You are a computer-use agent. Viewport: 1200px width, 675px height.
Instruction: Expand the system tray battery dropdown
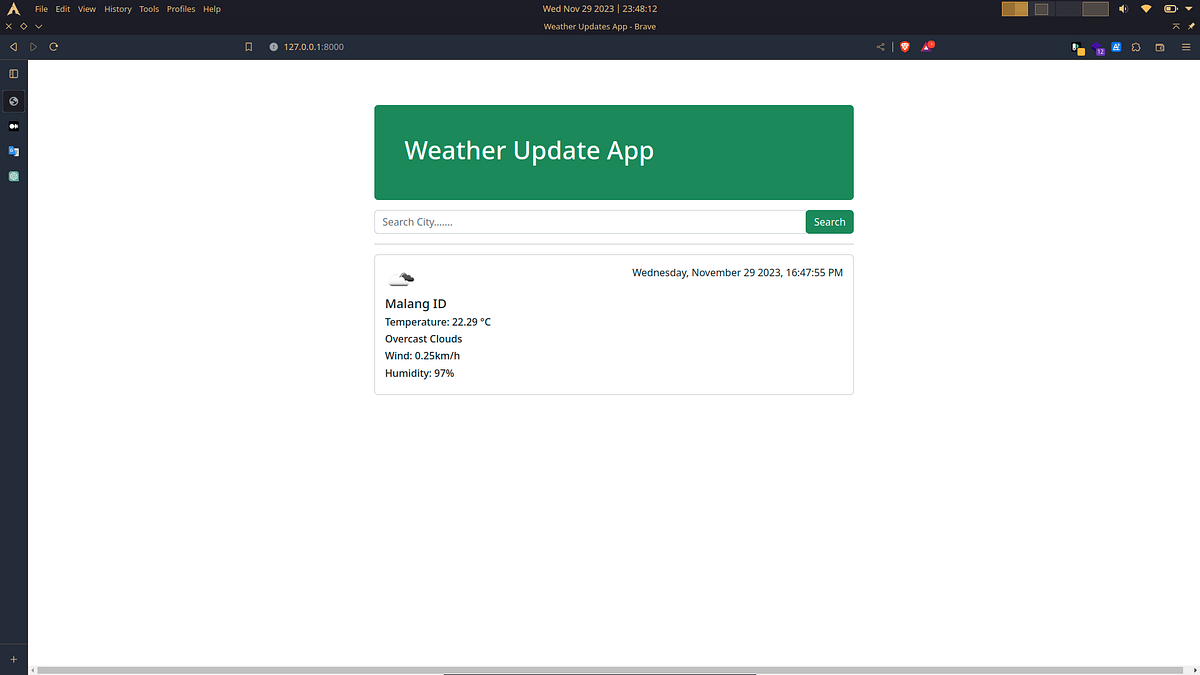1170,8
